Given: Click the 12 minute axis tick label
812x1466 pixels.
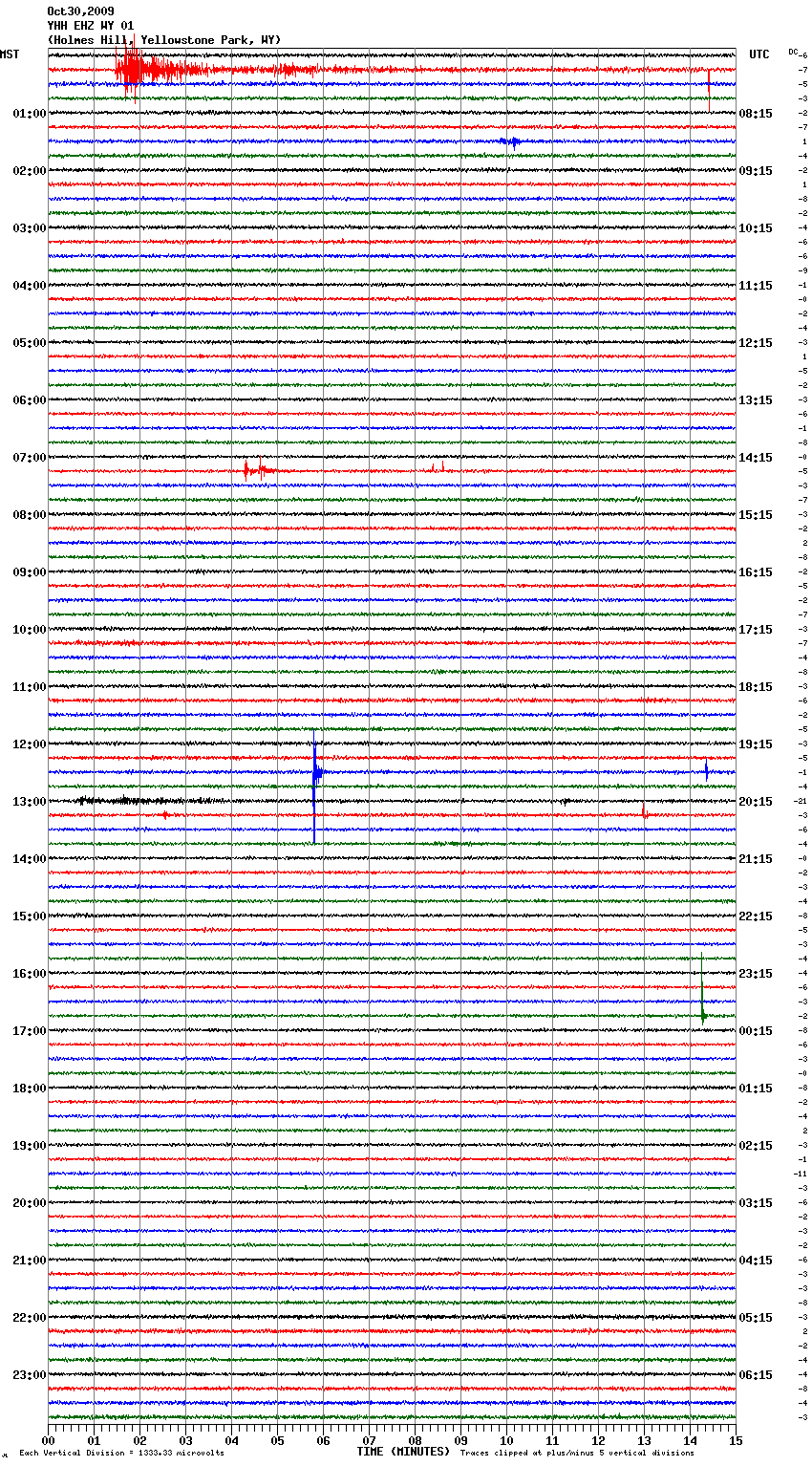Looking at the screenshot, I should tap(599, 1440).
